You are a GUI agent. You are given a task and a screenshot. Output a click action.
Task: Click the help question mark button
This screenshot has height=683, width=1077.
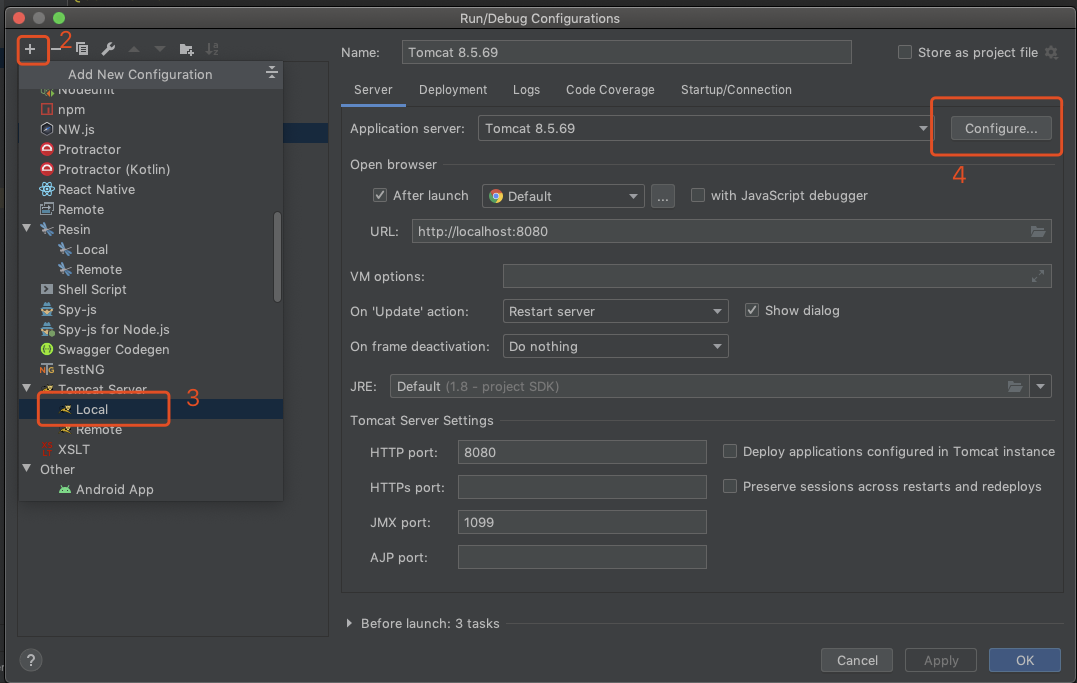click(x=30, y=660)
